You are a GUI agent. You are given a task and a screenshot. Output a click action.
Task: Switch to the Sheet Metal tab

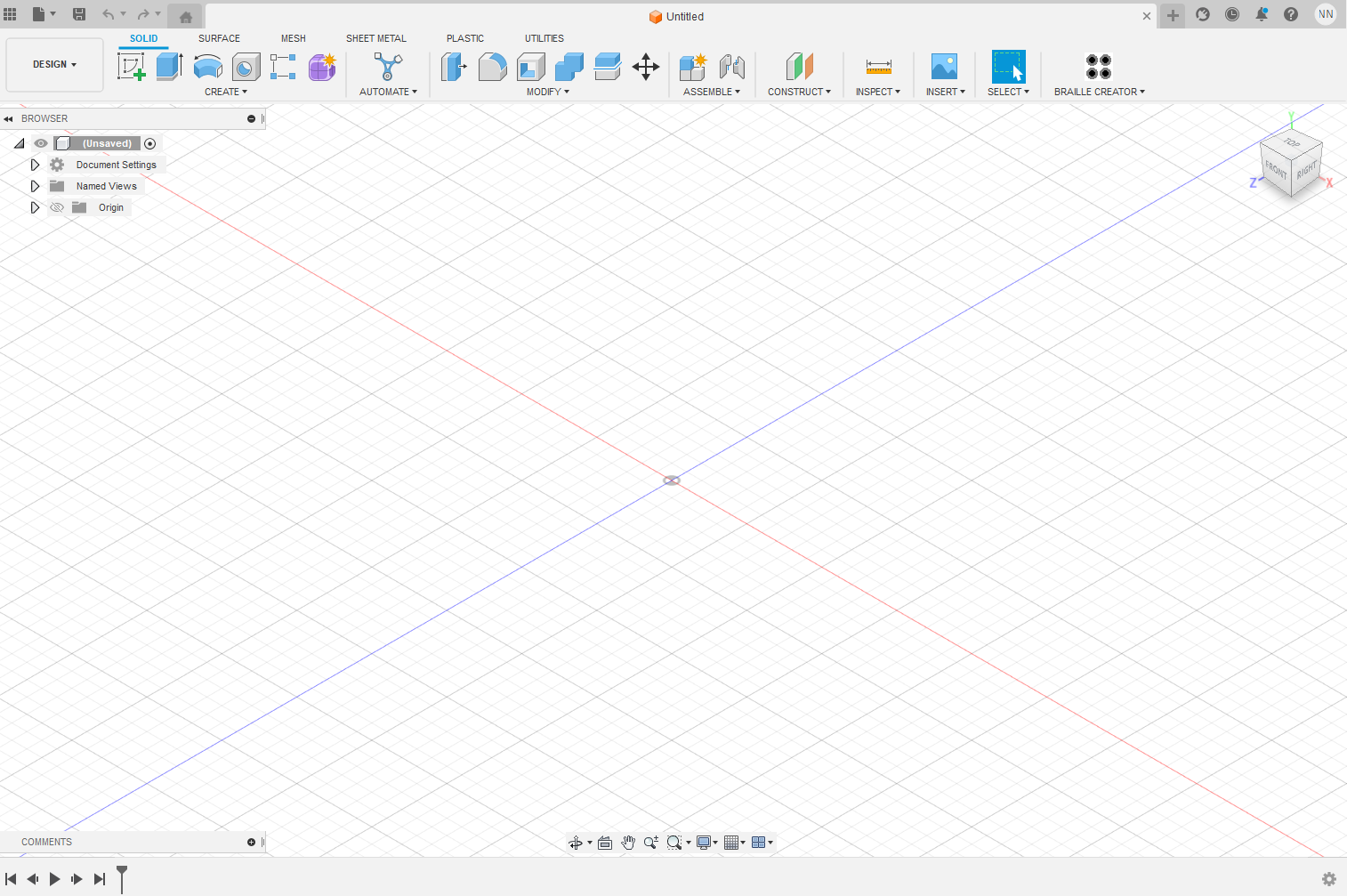(376, 38)
